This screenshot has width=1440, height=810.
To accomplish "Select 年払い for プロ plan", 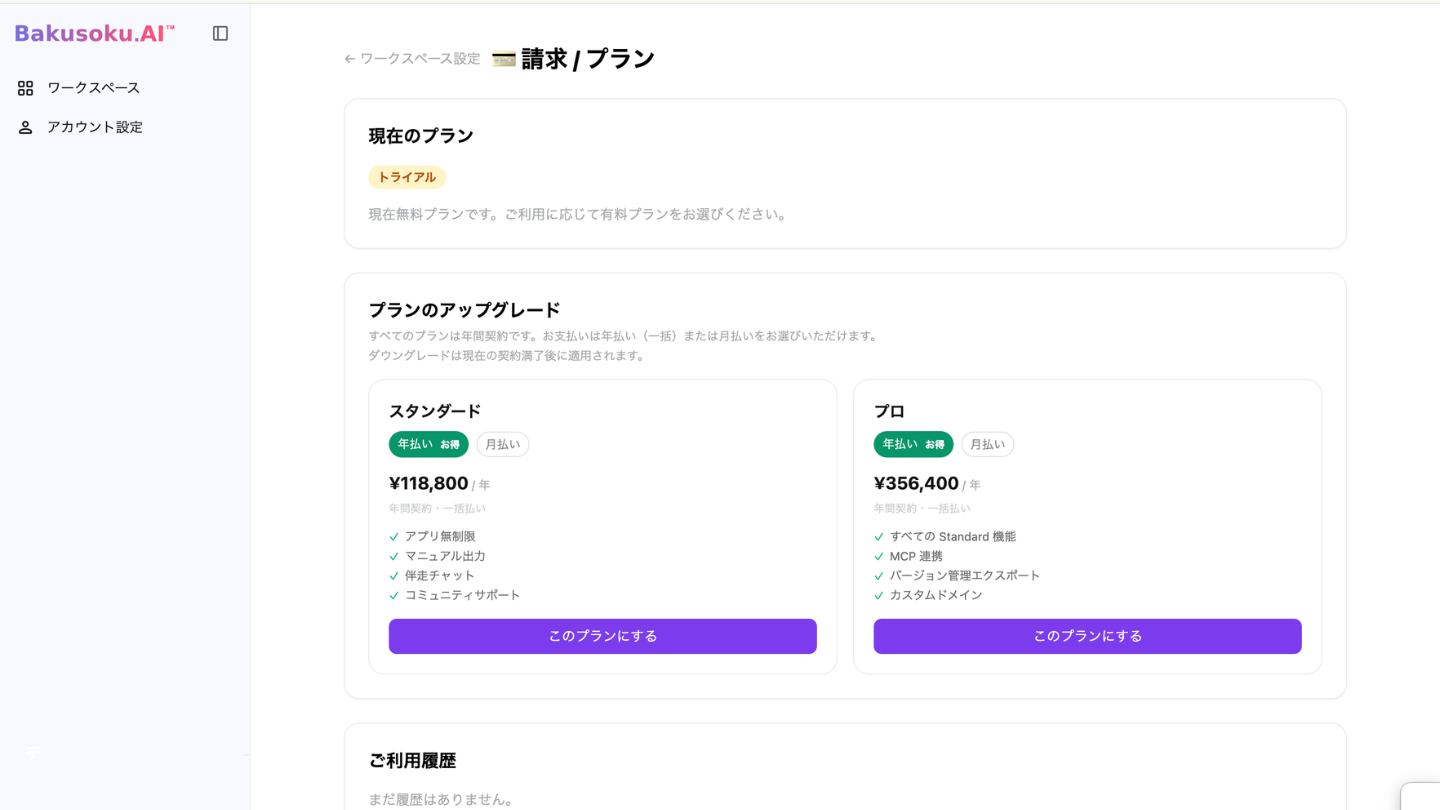I will coord(913,444).
